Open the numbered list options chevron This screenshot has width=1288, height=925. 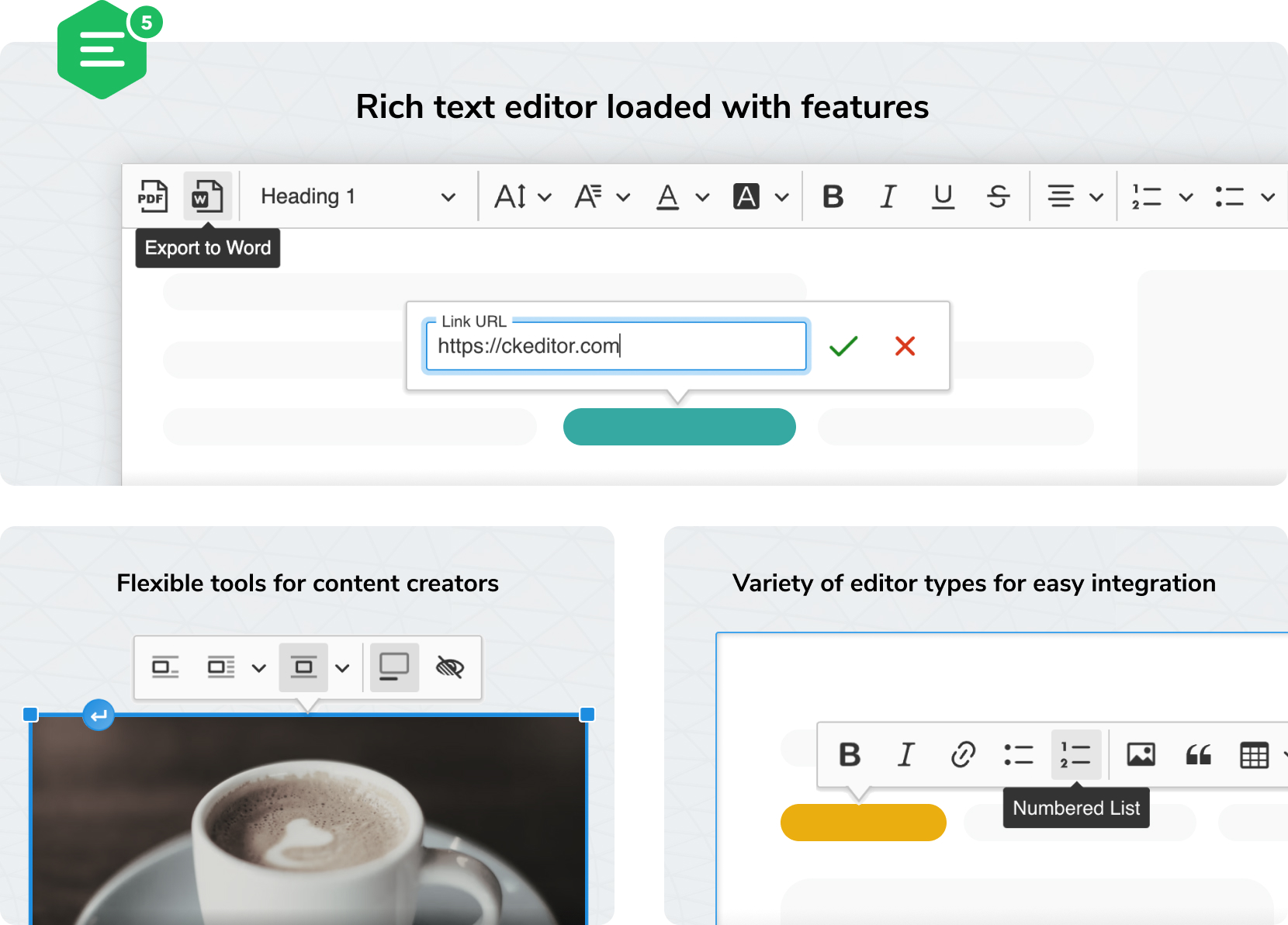(1186, 196)
